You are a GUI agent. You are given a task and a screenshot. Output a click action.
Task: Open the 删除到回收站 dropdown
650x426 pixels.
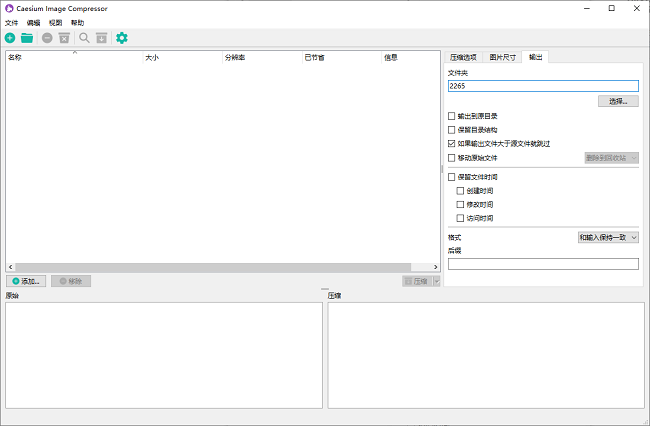tap(611, 158)
